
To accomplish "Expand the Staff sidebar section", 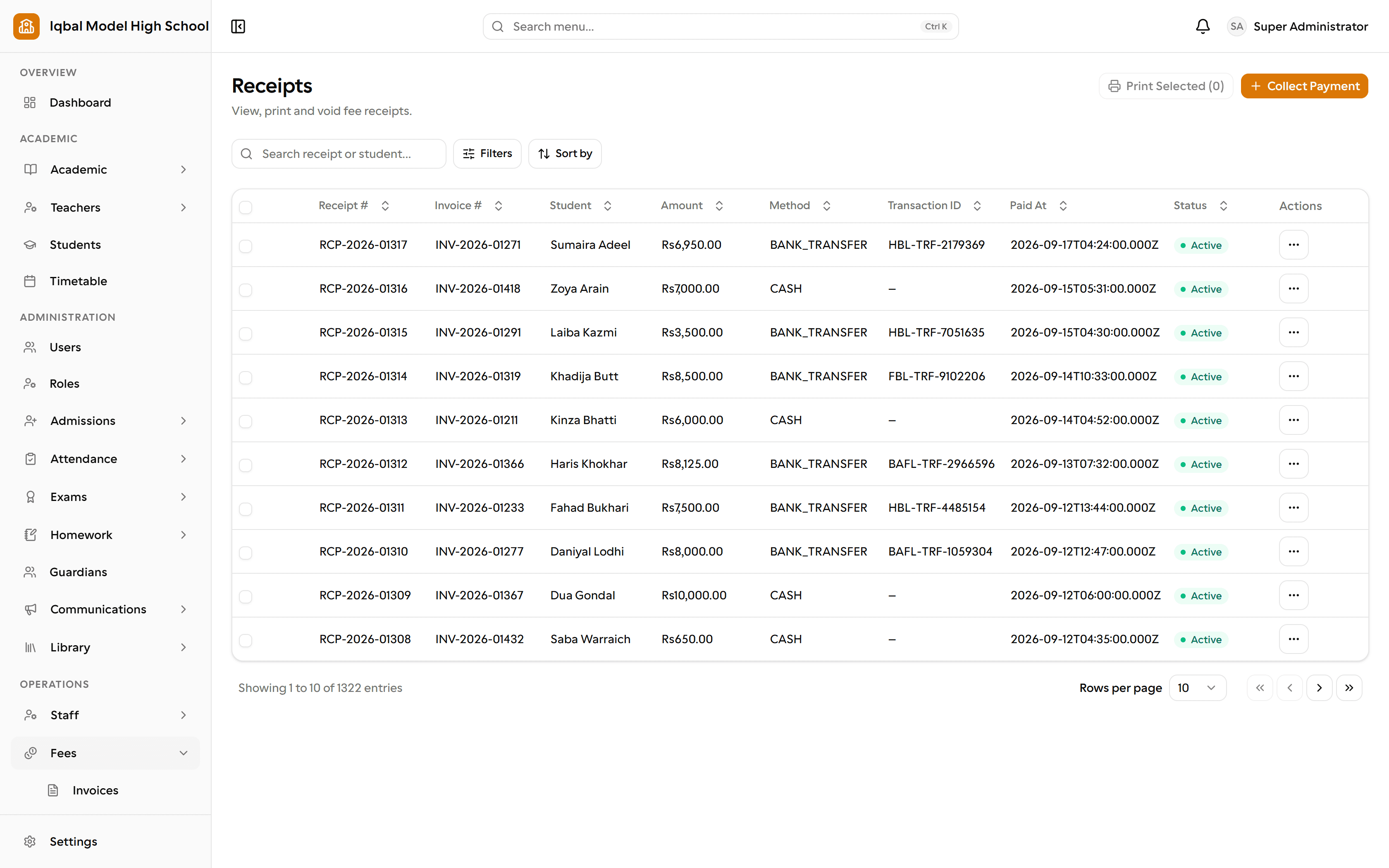I will [x=105, y=715].
